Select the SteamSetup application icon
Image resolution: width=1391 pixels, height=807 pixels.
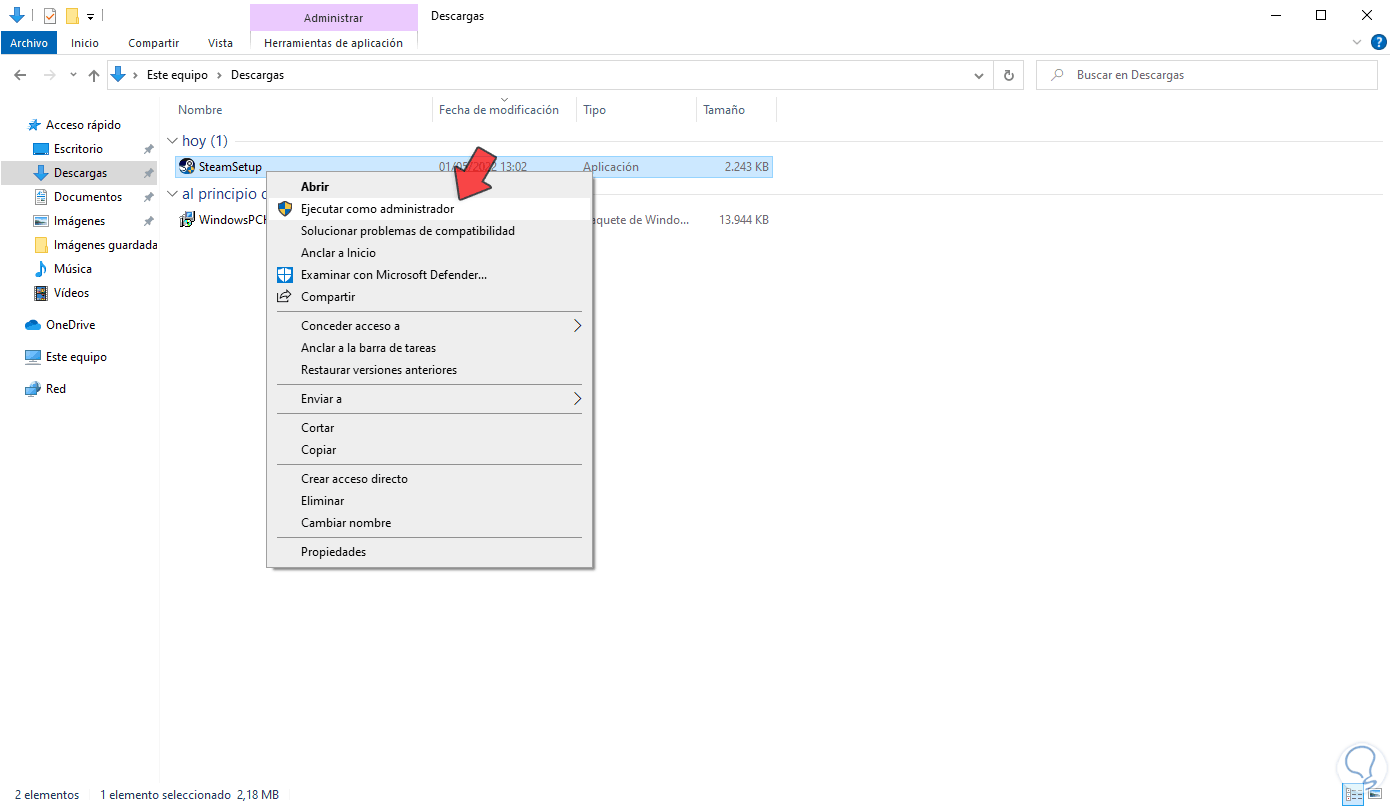187,167
